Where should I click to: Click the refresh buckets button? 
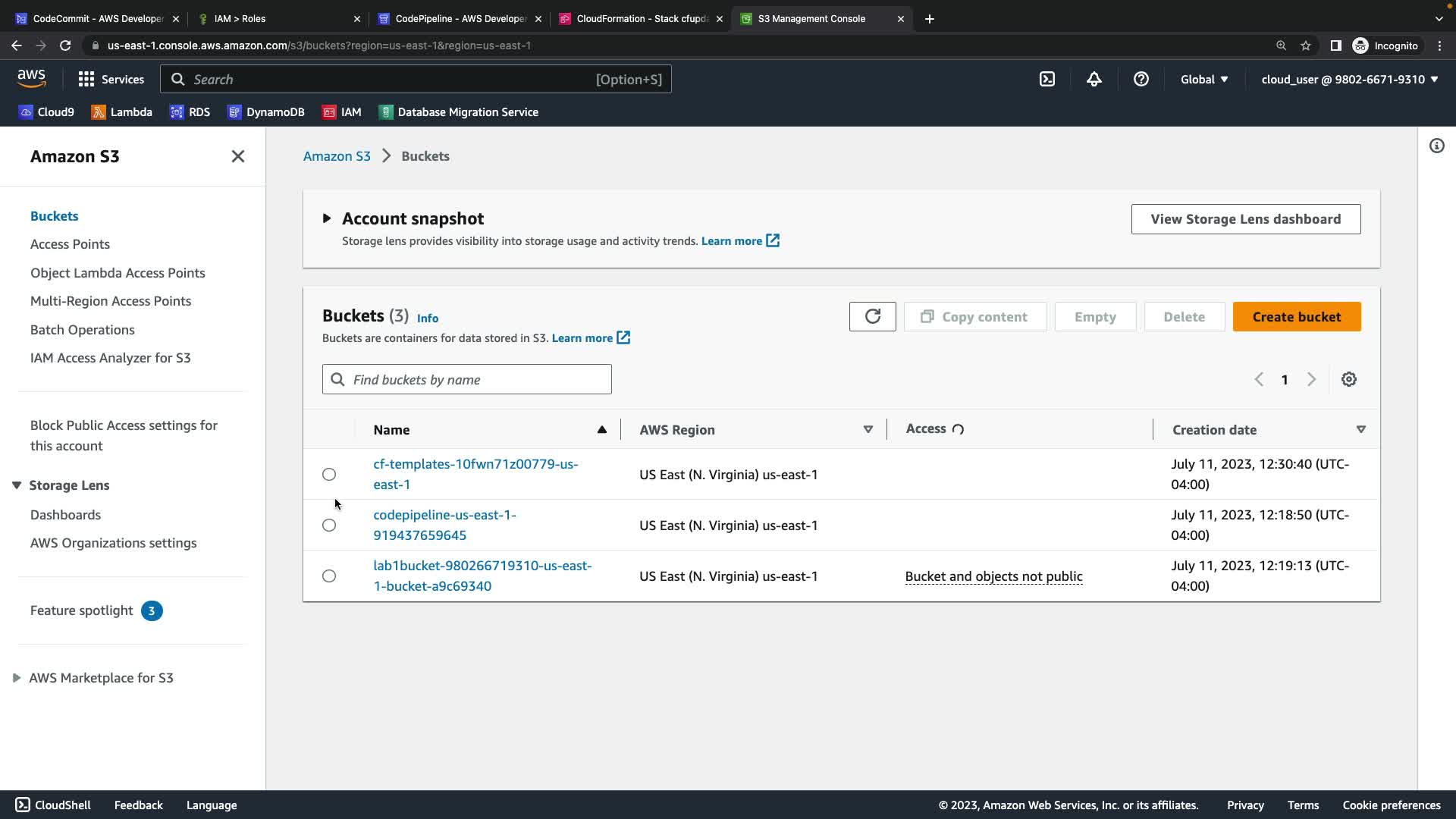point(872,316)
